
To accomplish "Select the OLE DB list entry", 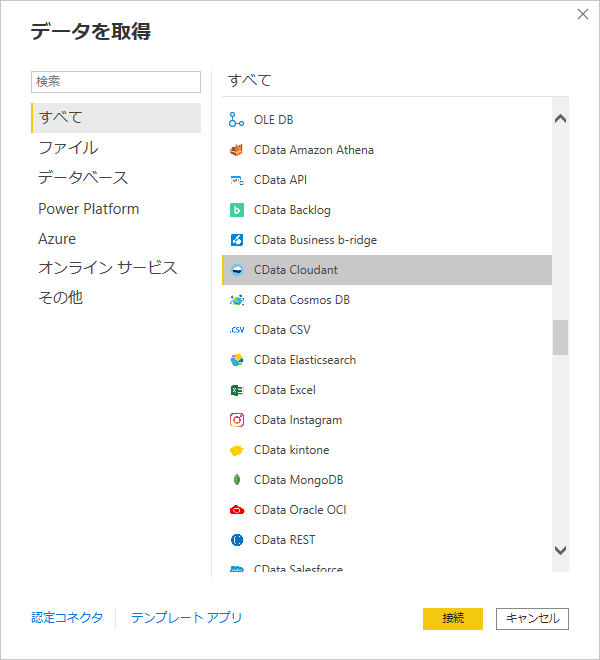I will pos(387,120).
